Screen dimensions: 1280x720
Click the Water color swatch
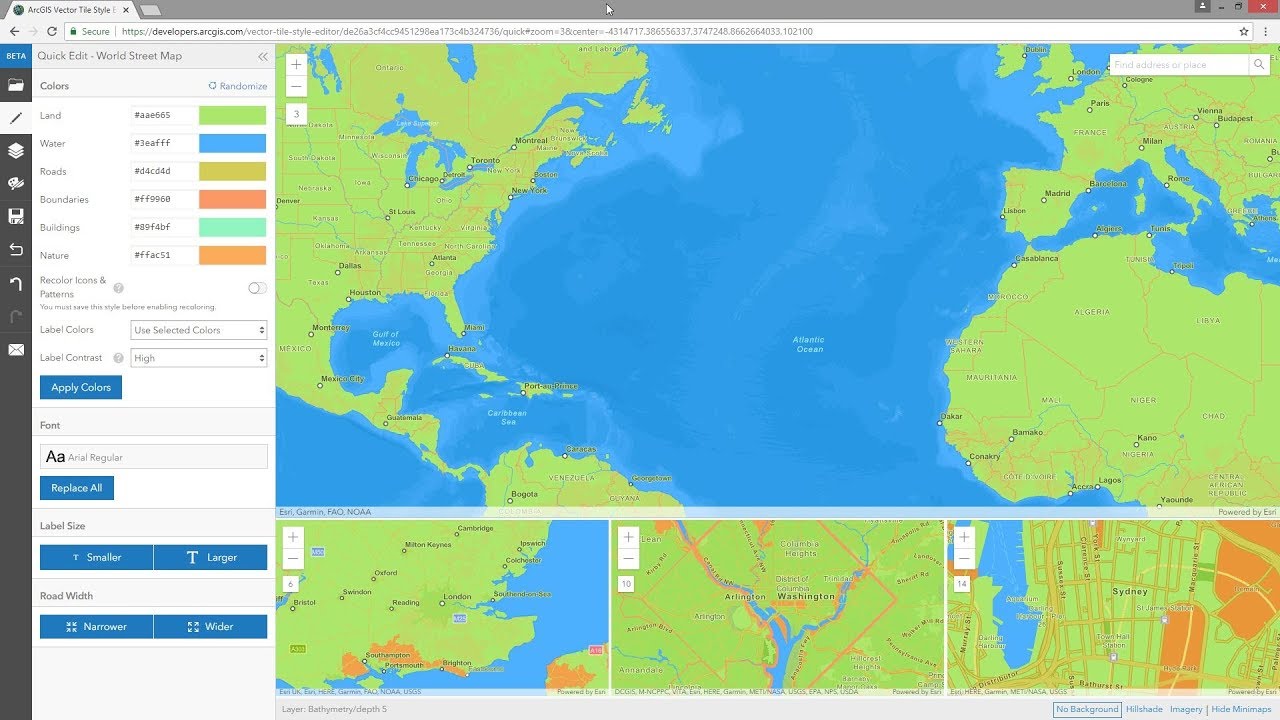pyautogui.click(x=232, y=144)
